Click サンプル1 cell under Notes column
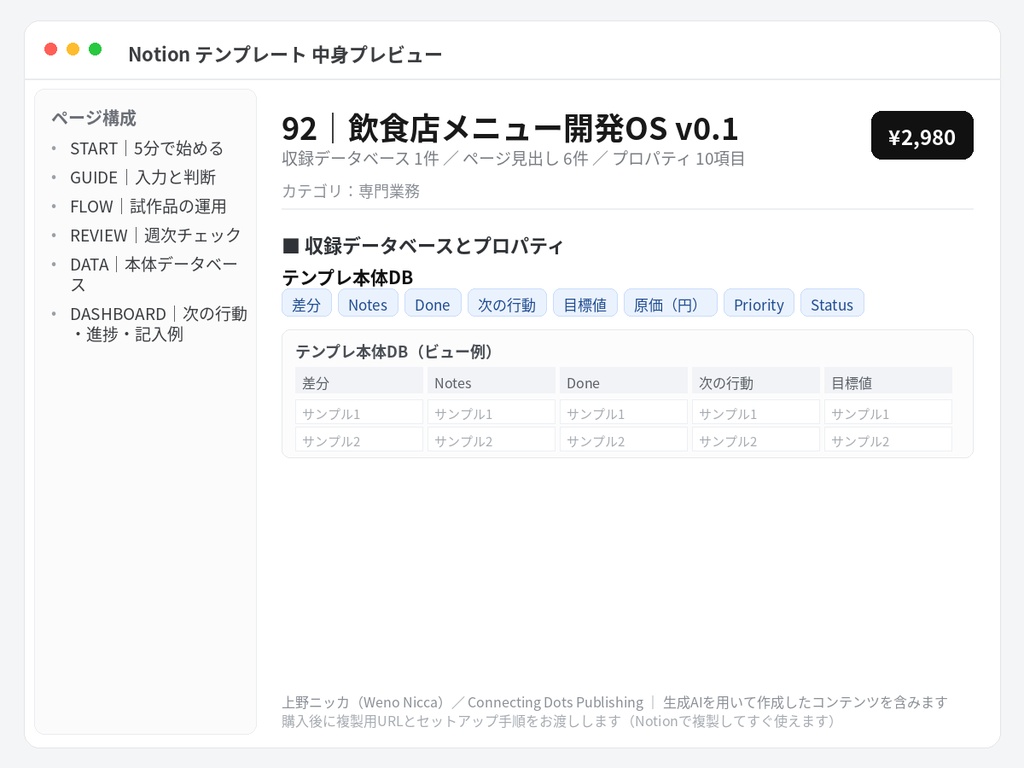1024x768 pixels. pyautogui.click(x=491, y=413)
